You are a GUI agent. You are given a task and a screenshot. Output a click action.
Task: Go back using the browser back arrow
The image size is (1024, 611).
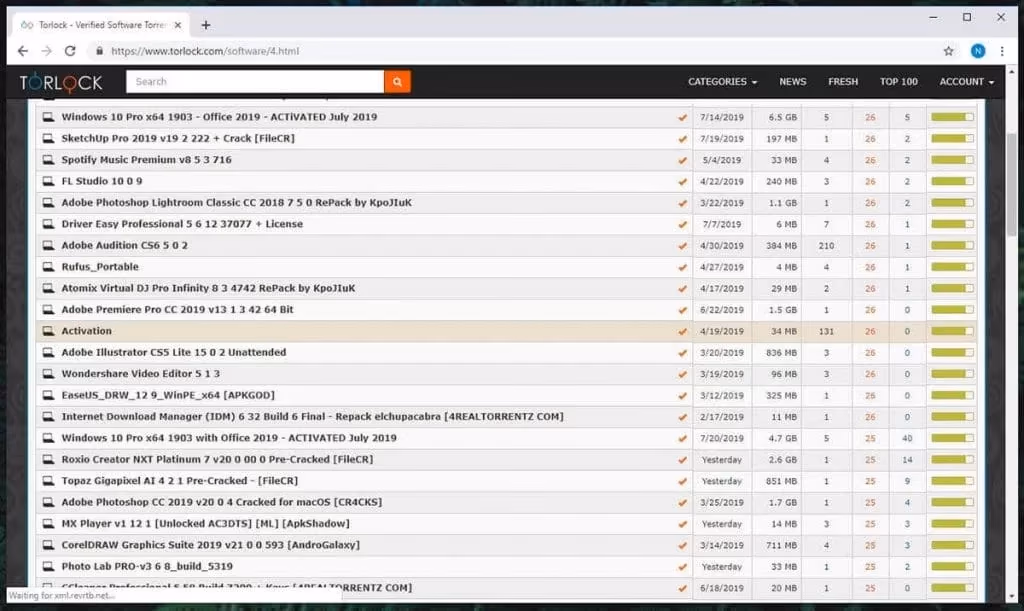[x=23, y=51]
